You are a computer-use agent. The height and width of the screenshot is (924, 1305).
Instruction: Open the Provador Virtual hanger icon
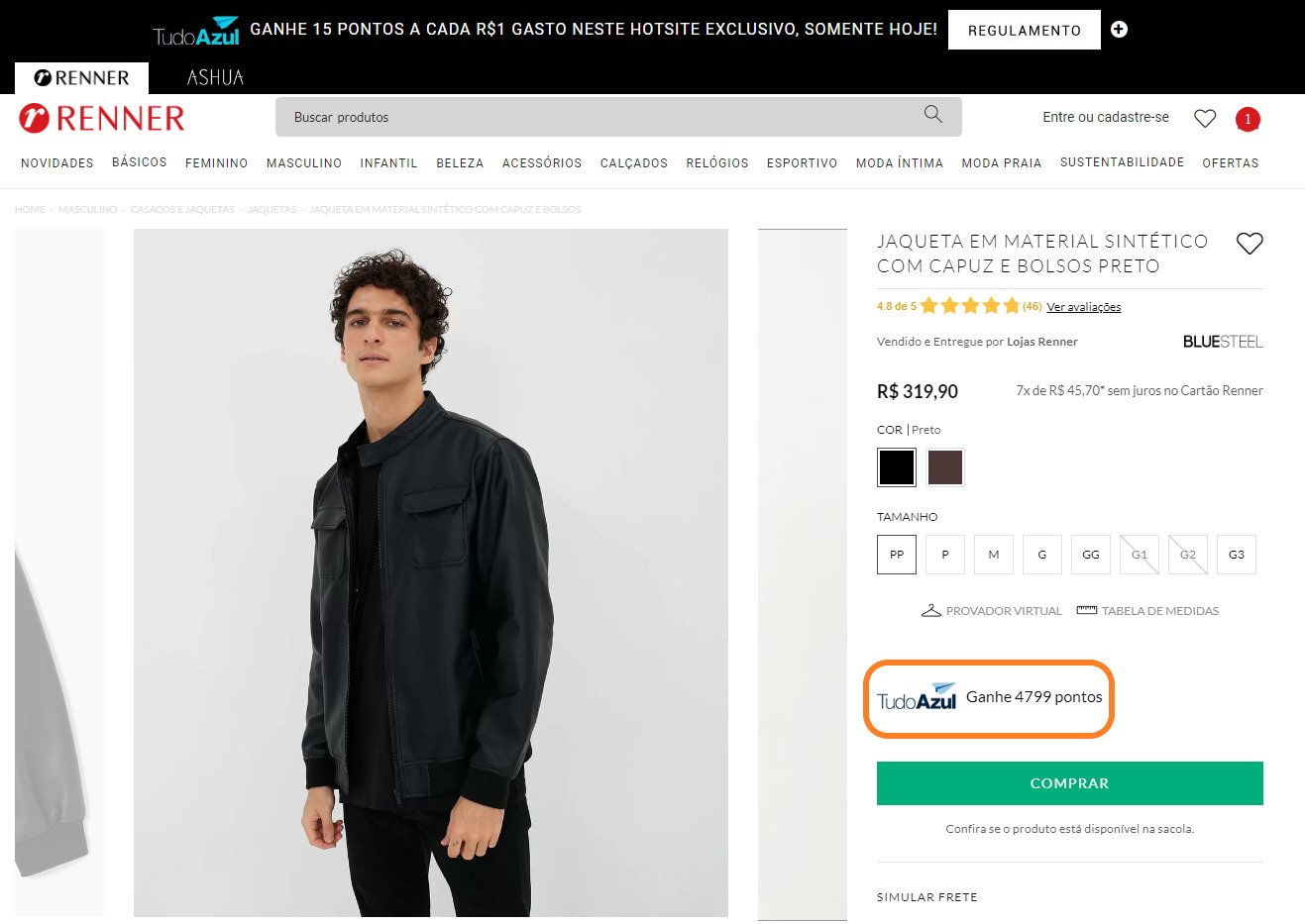coord(930,611)
